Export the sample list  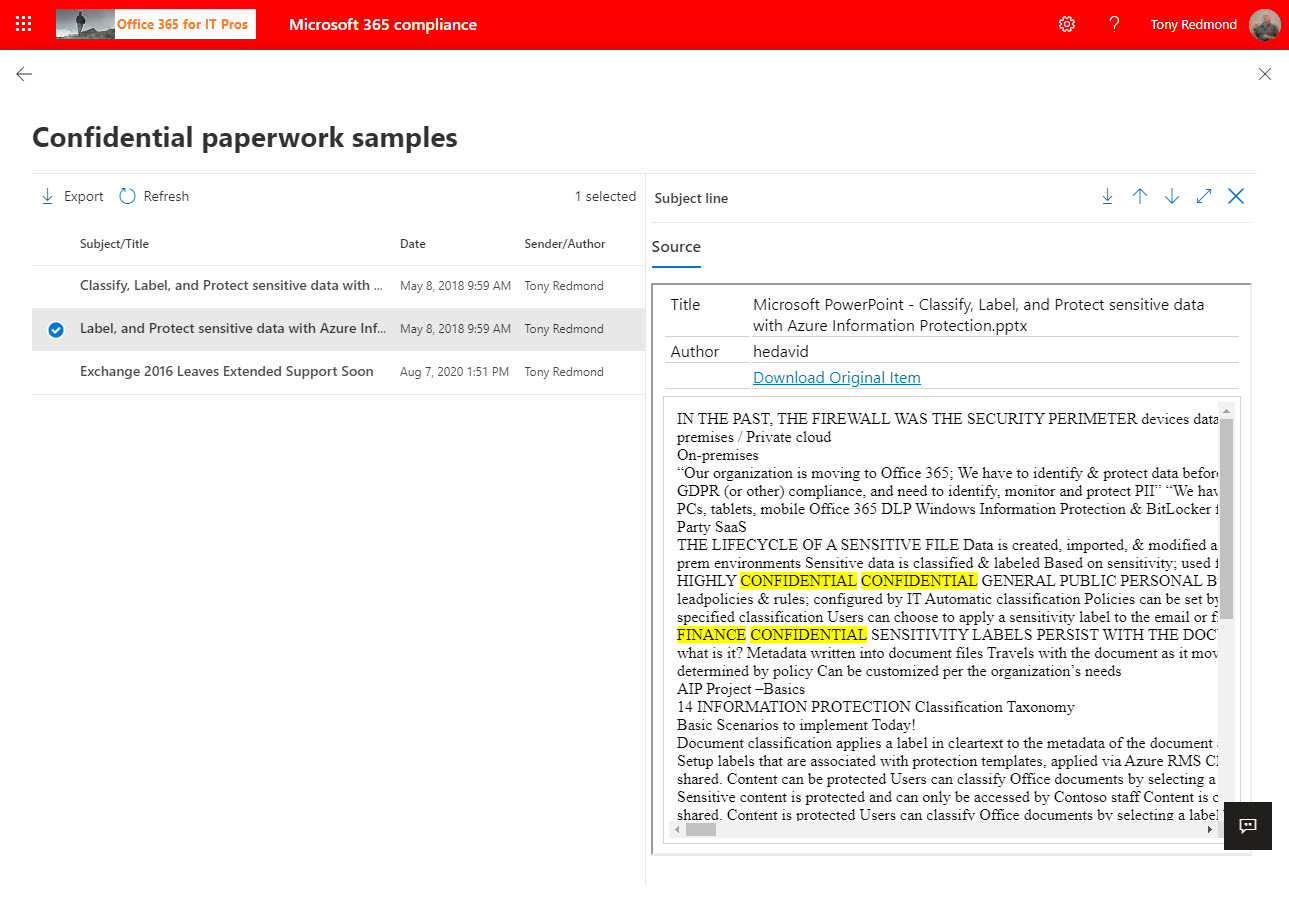72,197
